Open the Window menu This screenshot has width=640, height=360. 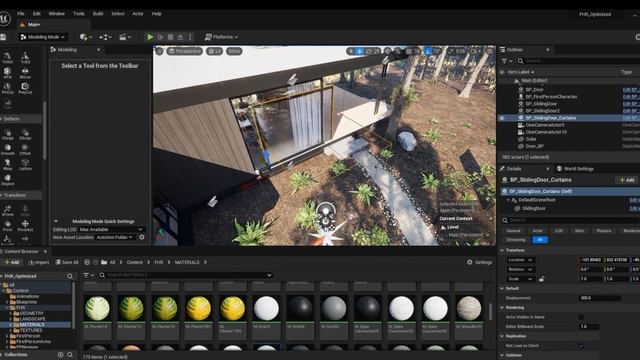(57, 14)
